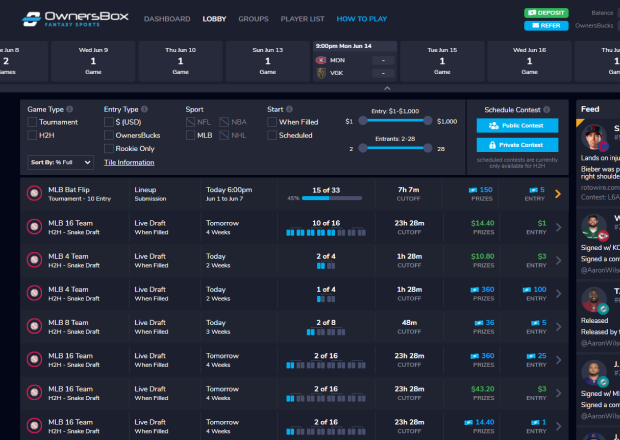Click the 10 of 16 filled slots indicator
620x440 pixels.
coord(326,232)
